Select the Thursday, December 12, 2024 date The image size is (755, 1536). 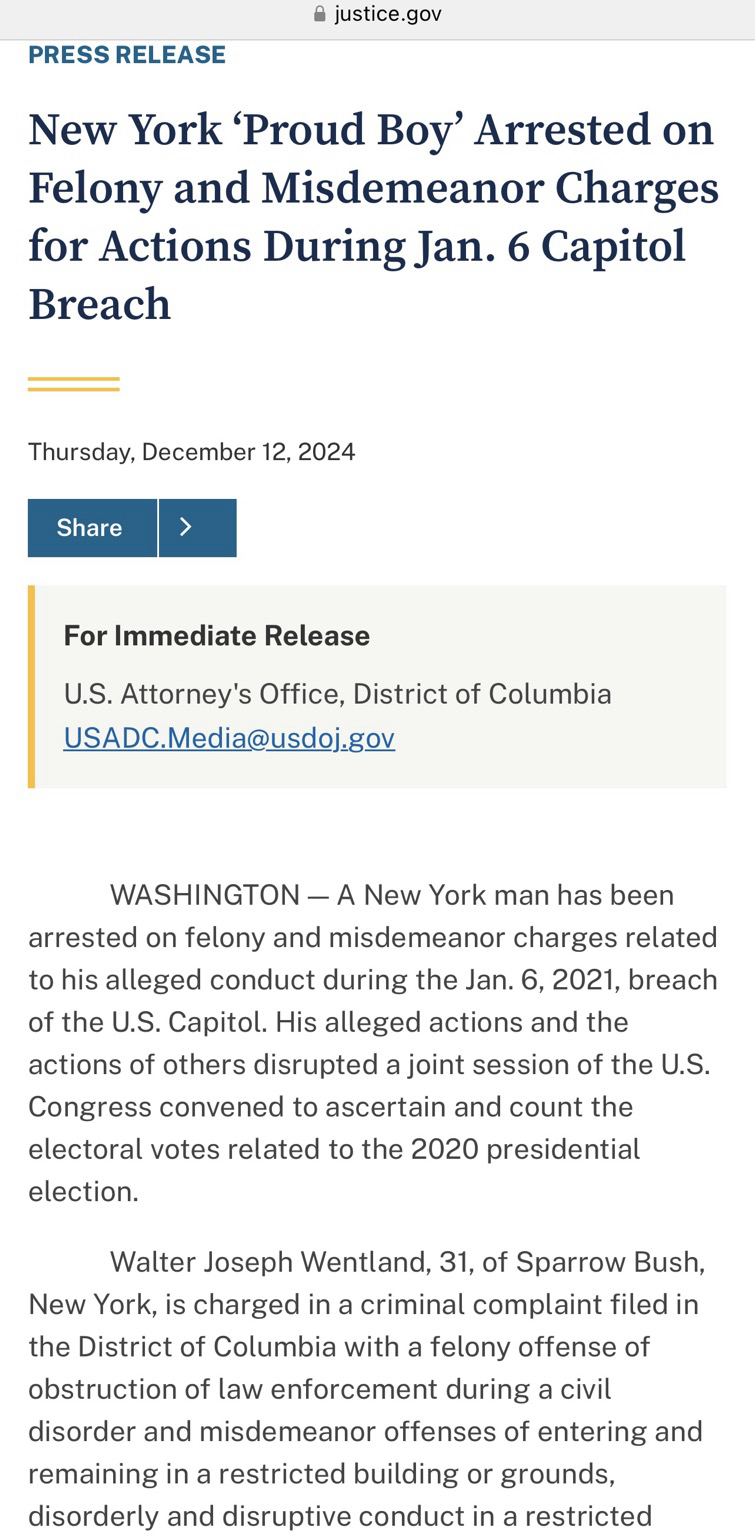(x=192, y=451)
